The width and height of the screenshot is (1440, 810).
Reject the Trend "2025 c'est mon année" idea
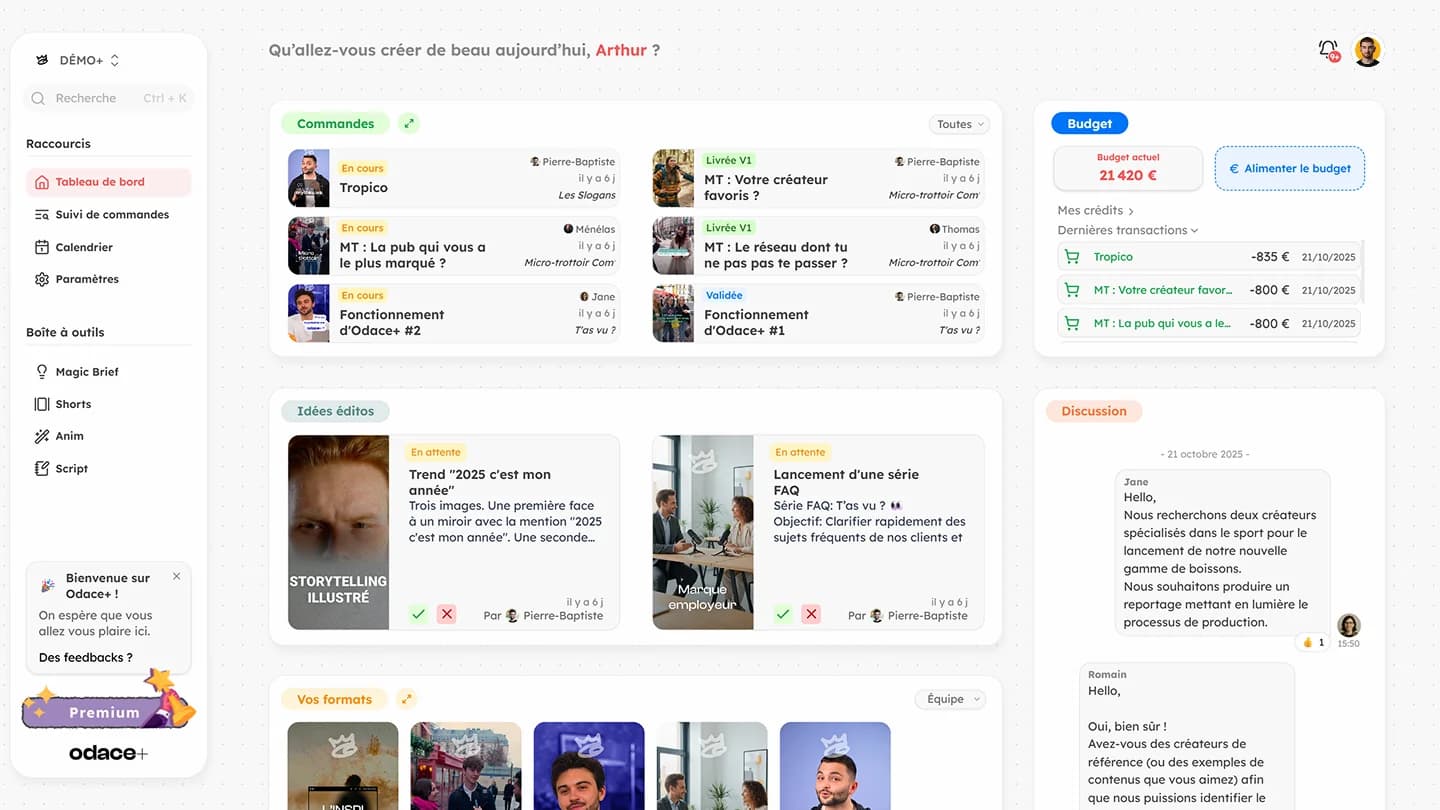(x=446, y=614)
